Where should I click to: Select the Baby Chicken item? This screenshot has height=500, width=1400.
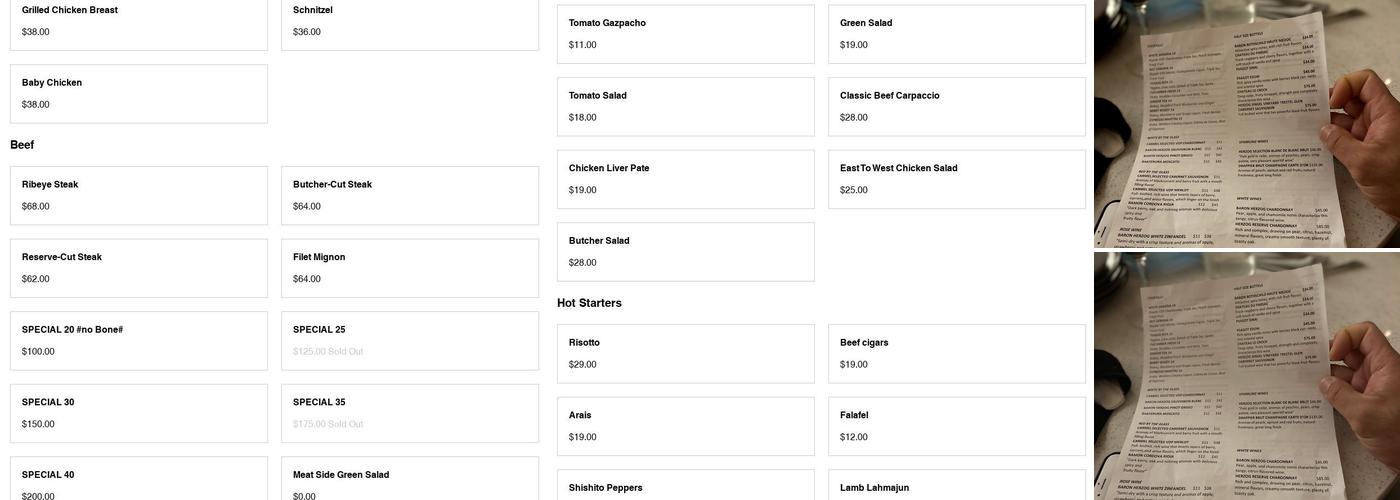(139, 94)
